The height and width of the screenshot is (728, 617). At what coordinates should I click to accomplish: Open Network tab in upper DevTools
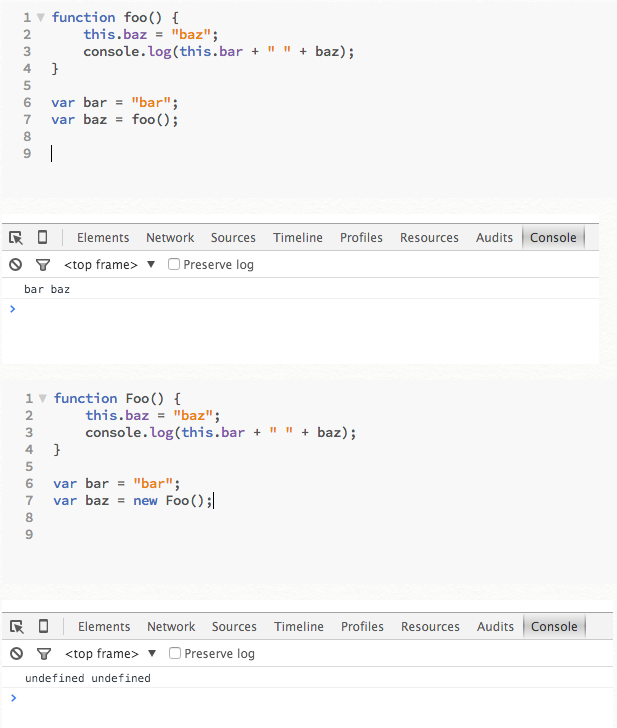170,238
